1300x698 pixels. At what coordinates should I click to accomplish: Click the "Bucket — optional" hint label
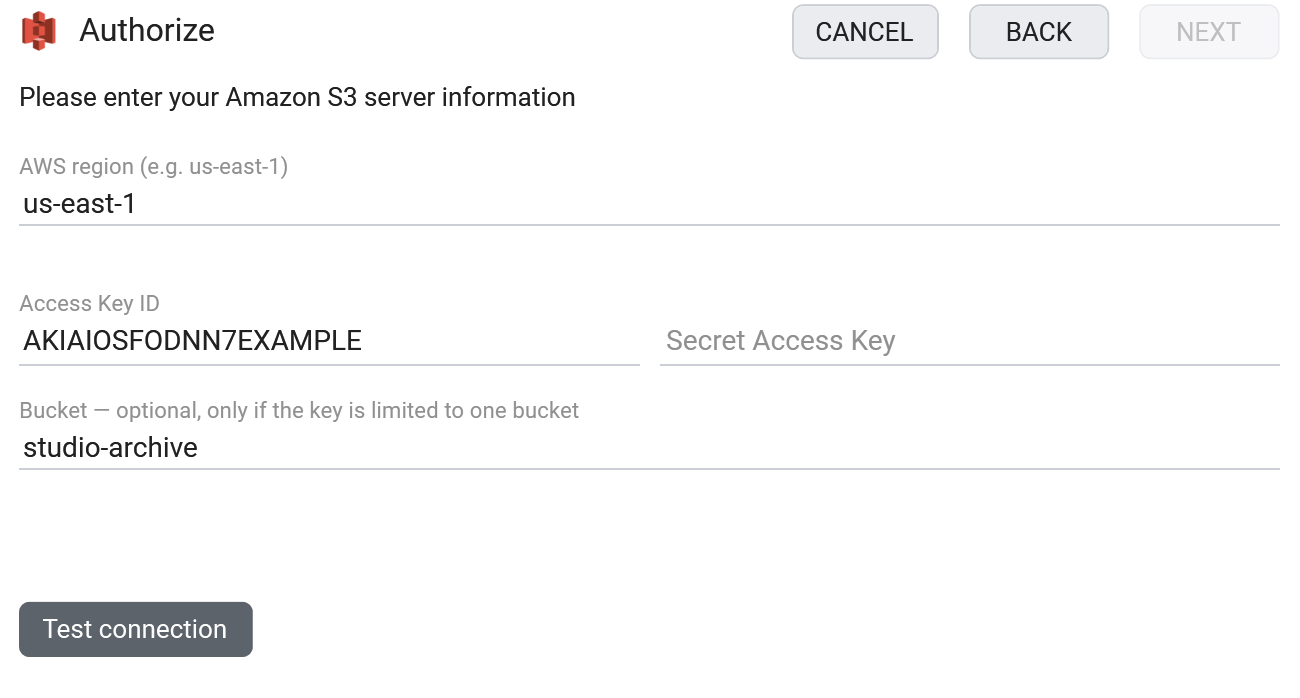coord(299,410)
